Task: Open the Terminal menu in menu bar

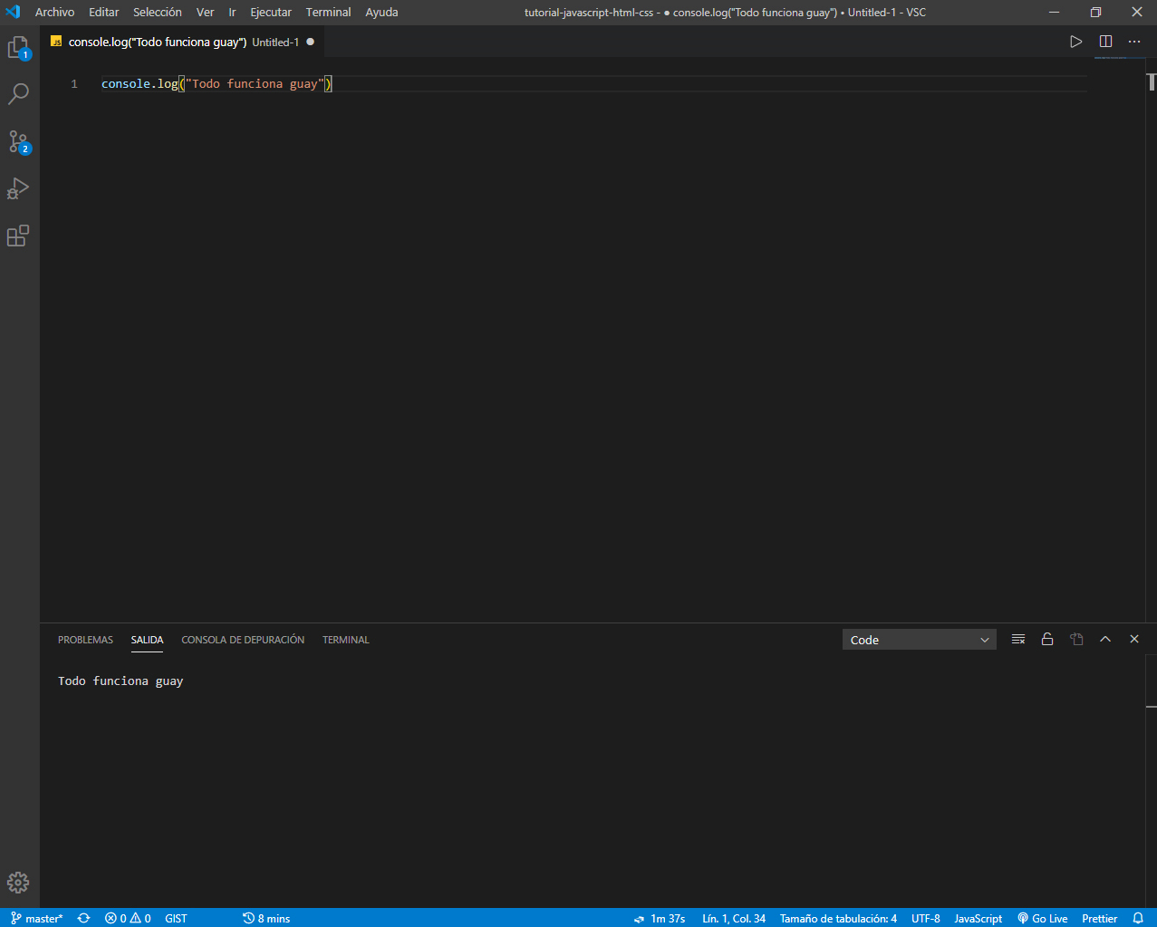Action: click(x=328, y=13)
